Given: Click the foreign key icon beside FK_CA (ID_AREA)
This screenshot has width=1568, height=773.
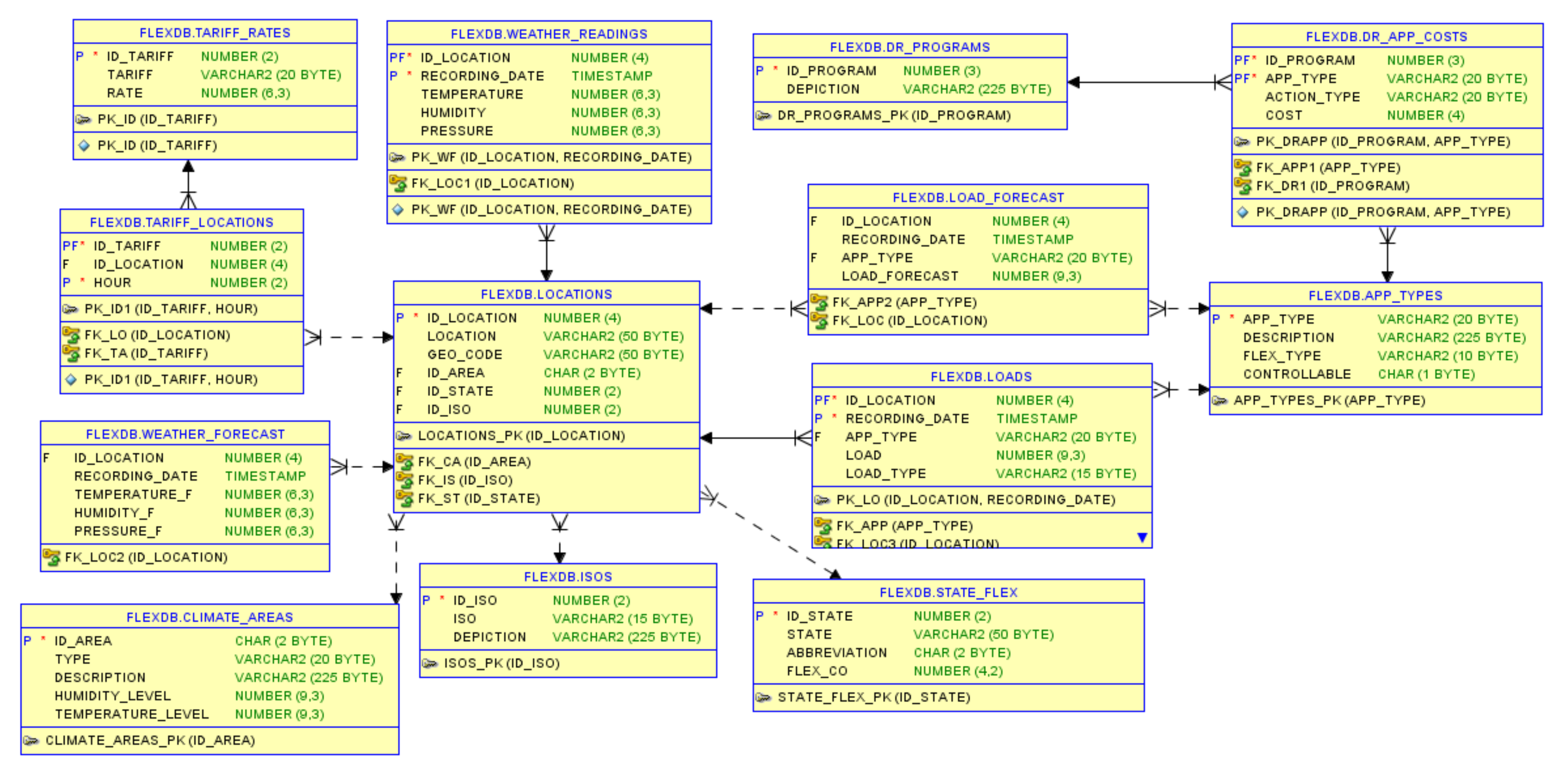Looking at the screenshot, I should (404, 462).
